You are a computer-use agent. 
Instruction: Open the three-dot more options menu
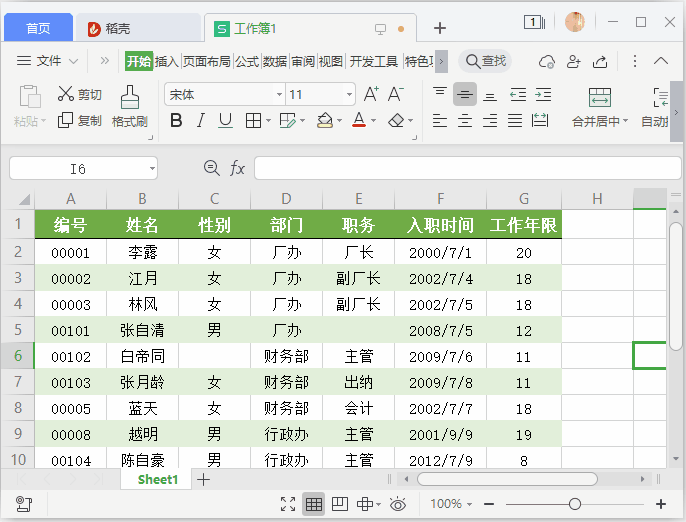[x=635, y=61]
